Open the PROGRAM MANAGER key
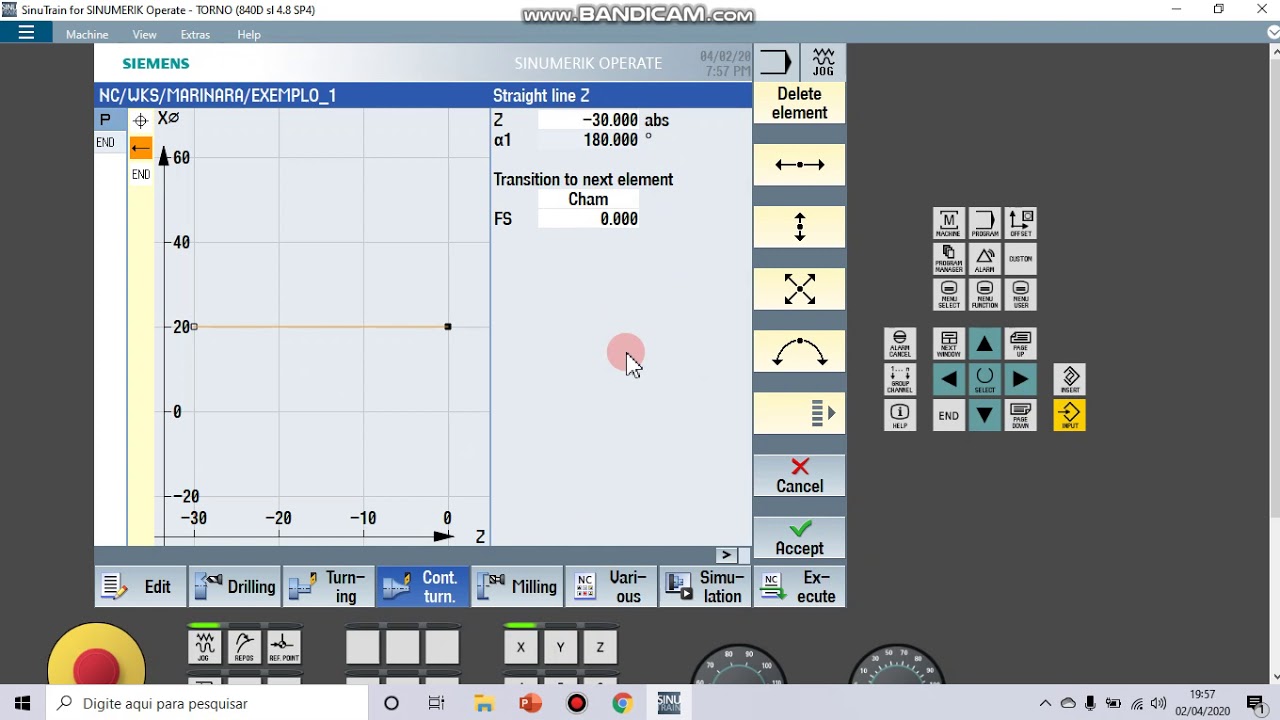Image resolution: width=1280 pixels, height=720 pixels. click(x=949, y=259)
